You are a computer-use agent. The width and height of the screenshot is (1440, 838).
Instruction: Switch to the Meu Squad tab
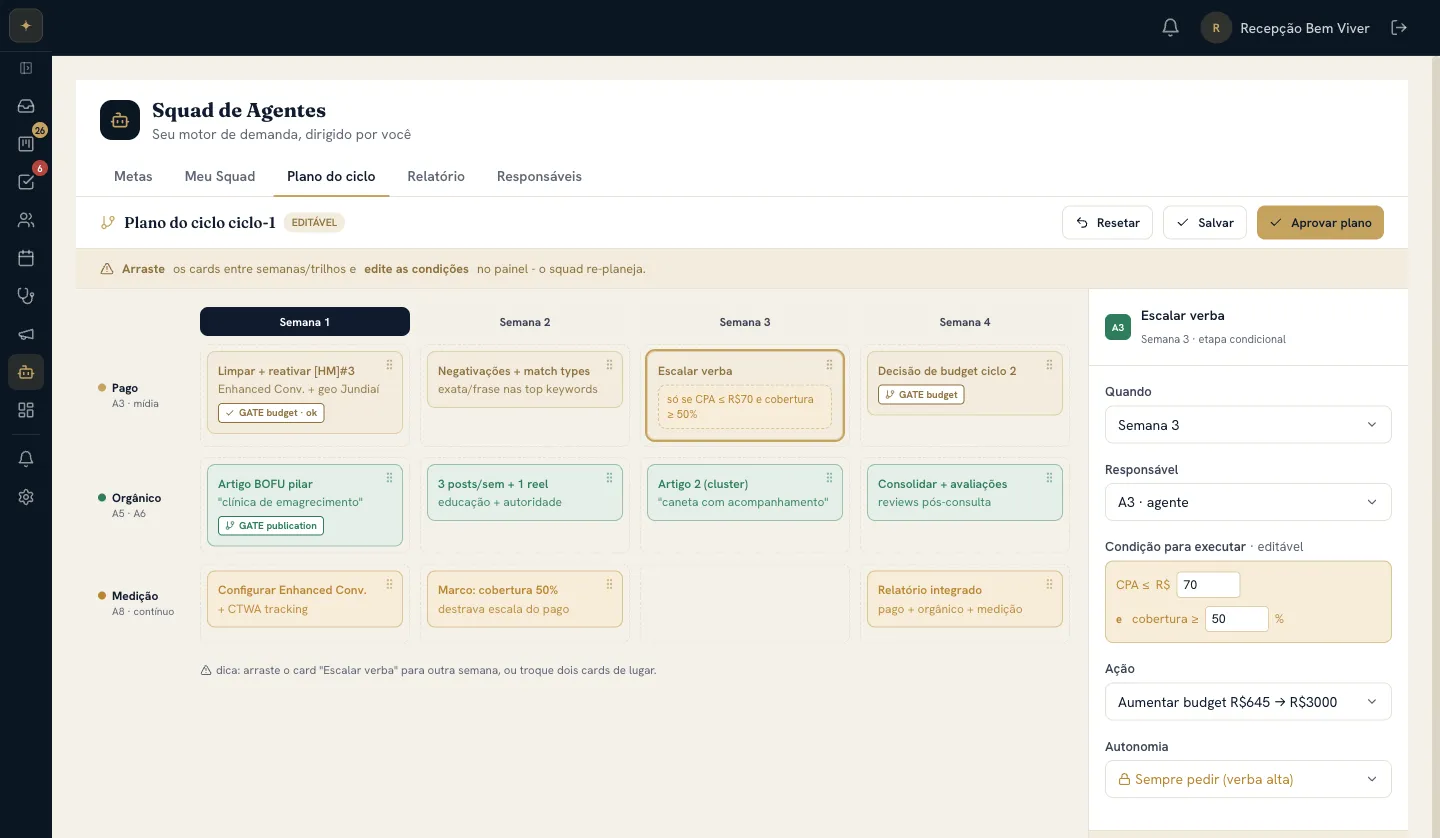tap(220, 176)
